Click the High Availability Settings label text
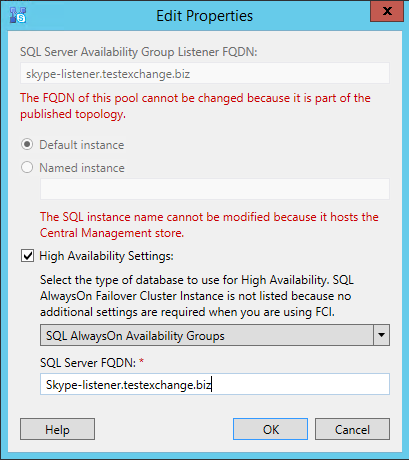This screenshot has width=409, height=460. (x=106, y=256)
